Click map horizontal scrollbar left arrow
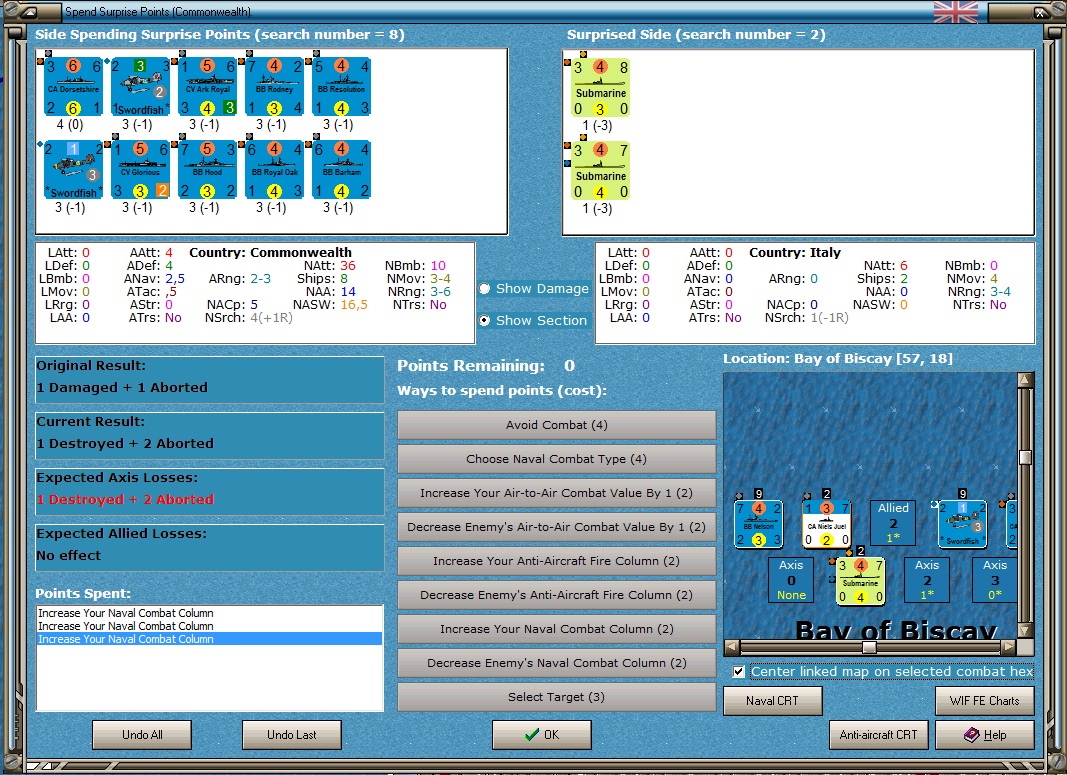Viewport: 1067px width, 775px height. point(732,647)
